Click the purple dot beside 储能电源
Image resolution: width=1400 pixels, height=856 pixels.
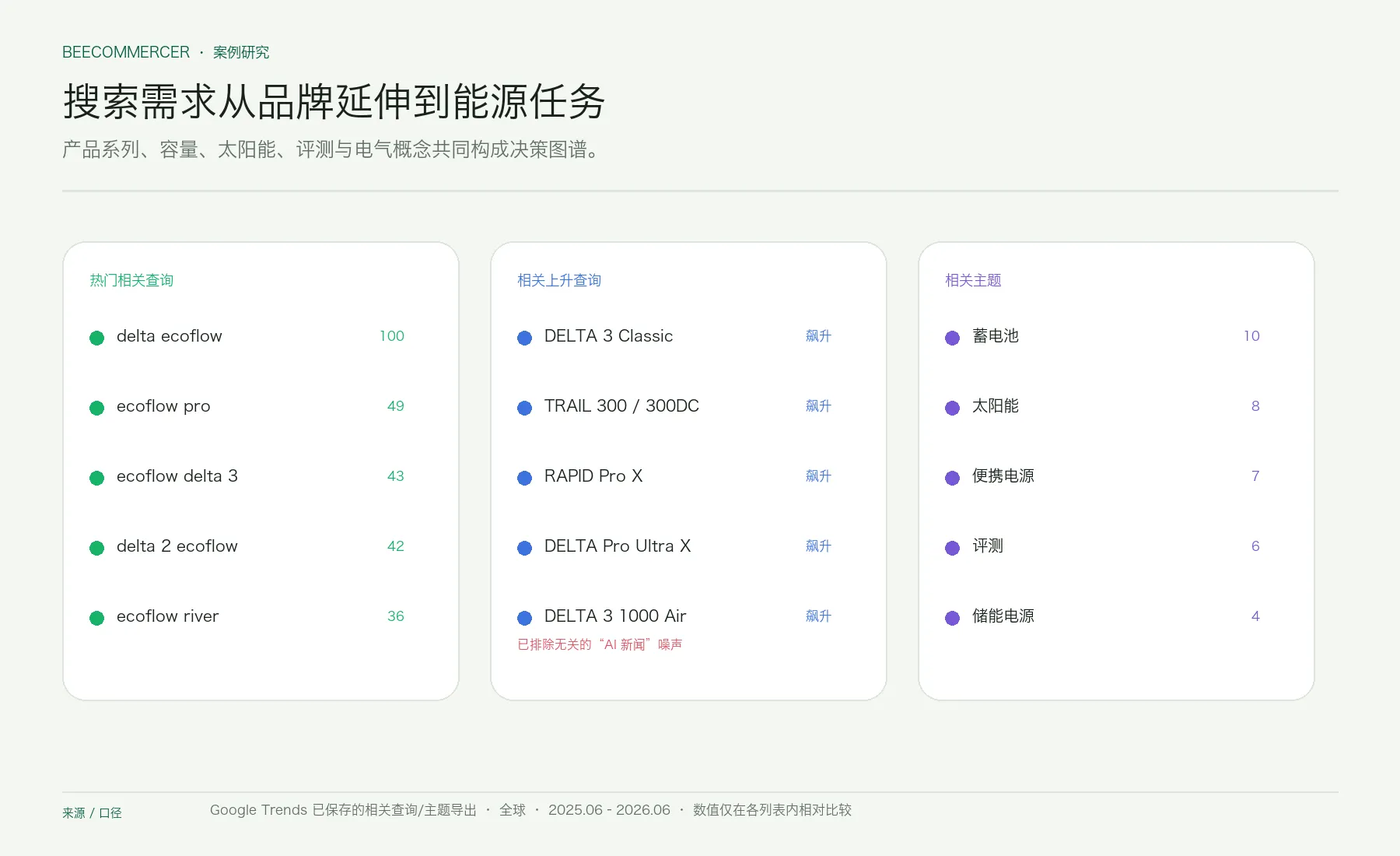coord(952,618)
